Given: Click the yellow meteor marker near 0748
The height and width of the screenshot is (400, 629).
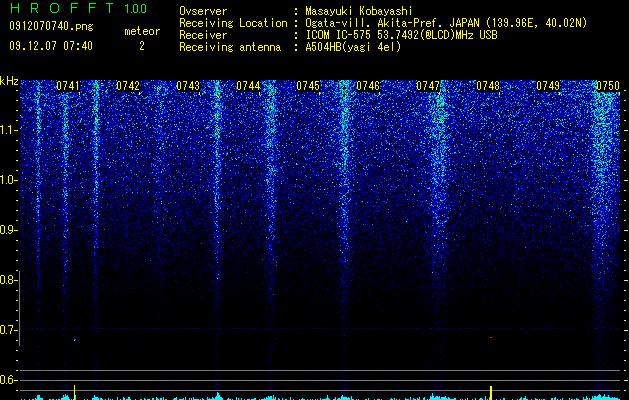Looking at the screenshot, I should [491, 393].
